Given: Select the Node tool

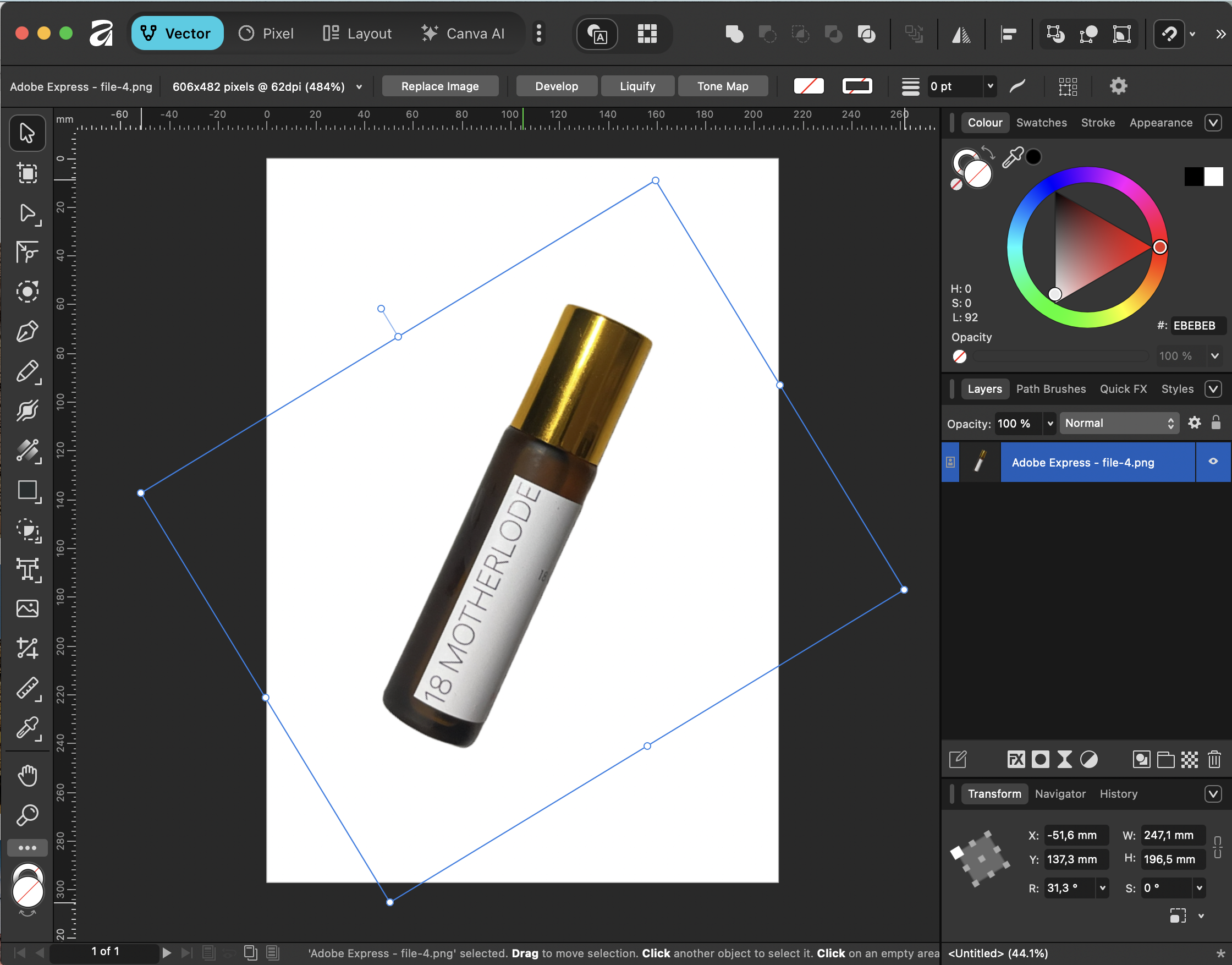Looking at the screenshot, I should 27,214.
